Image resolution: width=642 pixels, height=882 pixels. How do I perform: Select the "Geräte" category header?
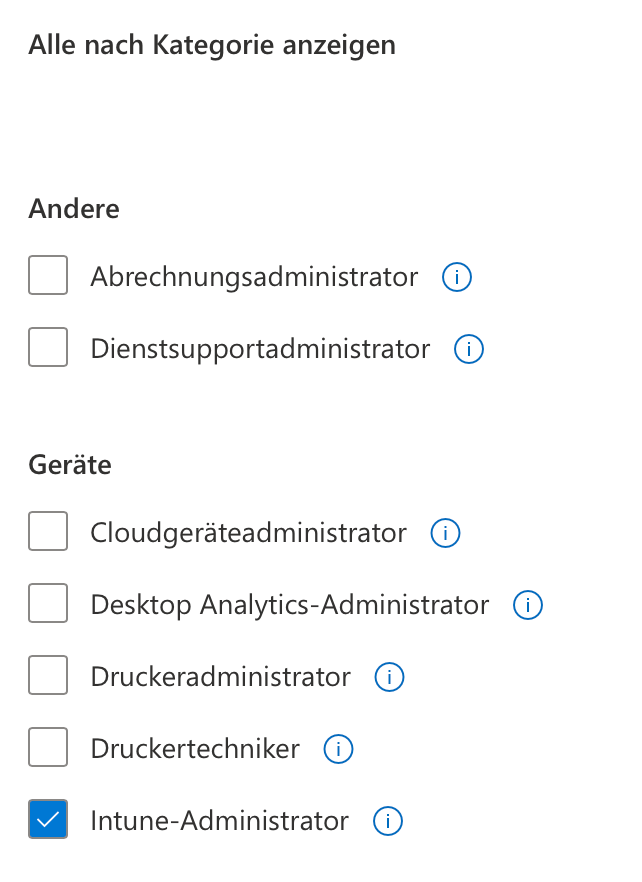(69, 465)
